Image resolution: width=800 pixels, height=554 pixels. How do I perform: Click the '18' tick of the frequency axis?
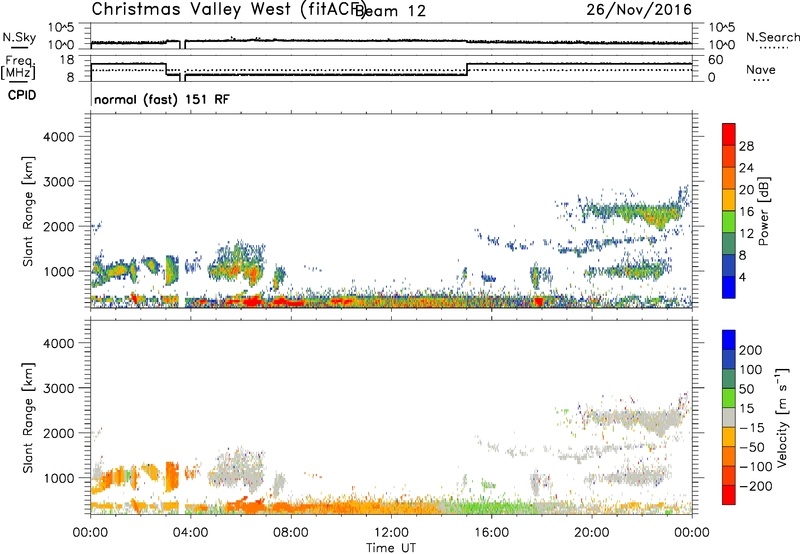pos(67,60)
